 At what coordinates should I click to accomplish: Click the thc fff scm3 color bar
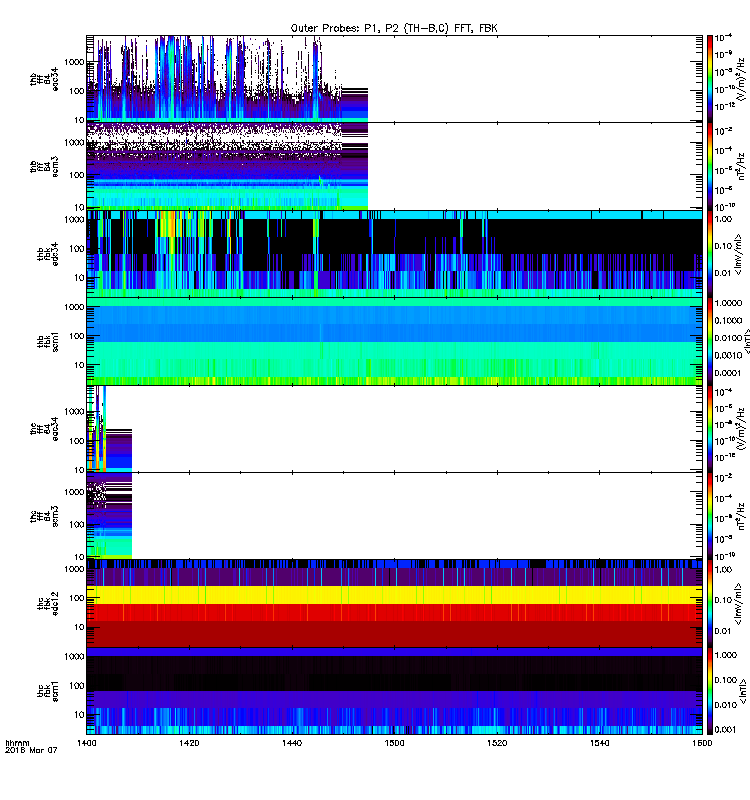[709, 516]
